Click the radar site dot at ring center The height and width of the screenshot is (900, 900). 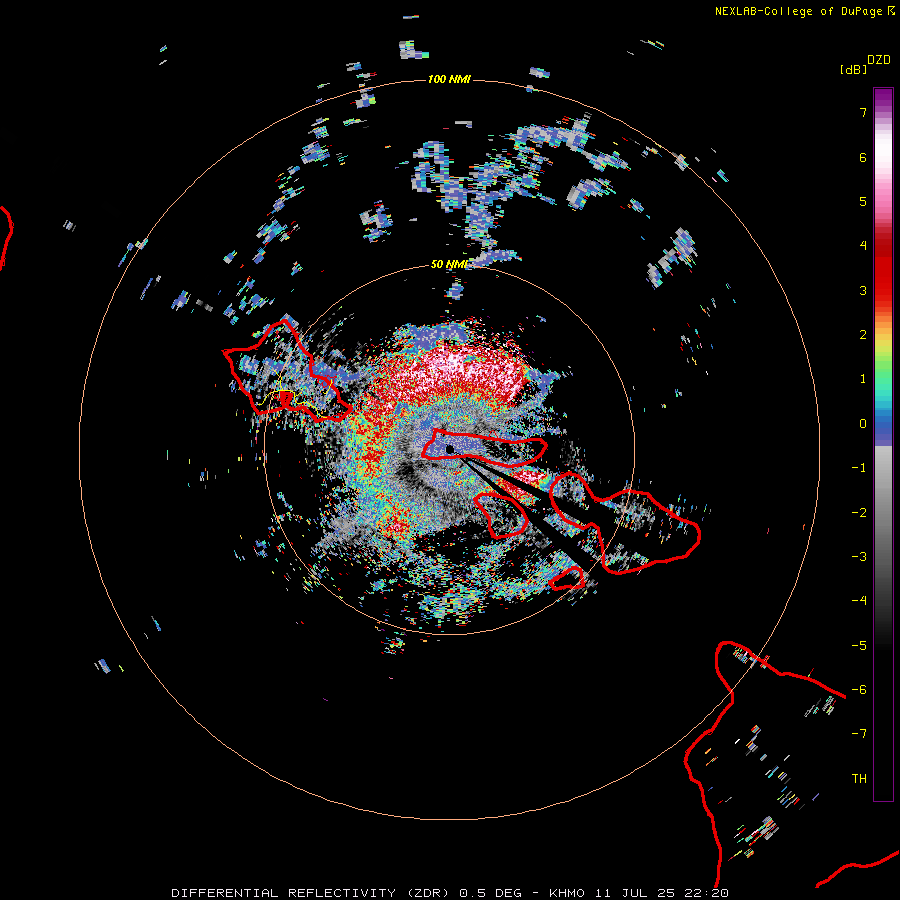[x=449, y=449]
